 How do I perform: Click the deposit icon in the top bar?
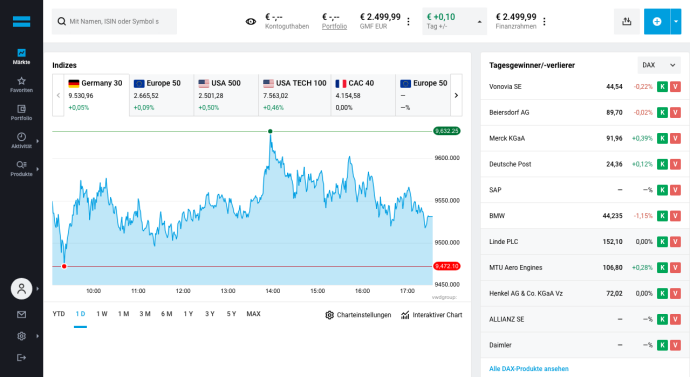(x=627, y=21)
